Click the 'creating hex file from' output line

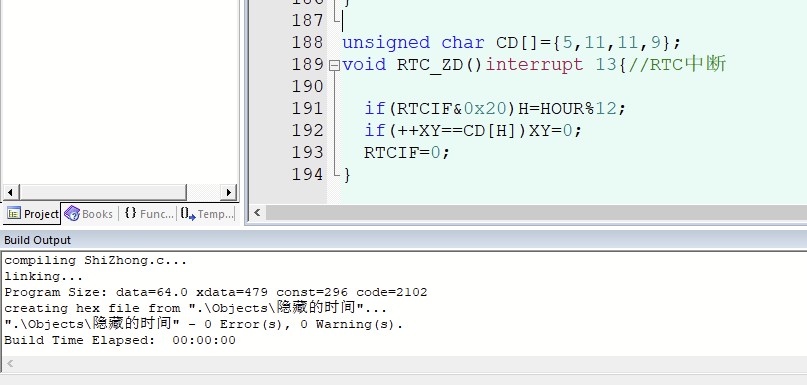pyautogui.click(x=196, y=308)
